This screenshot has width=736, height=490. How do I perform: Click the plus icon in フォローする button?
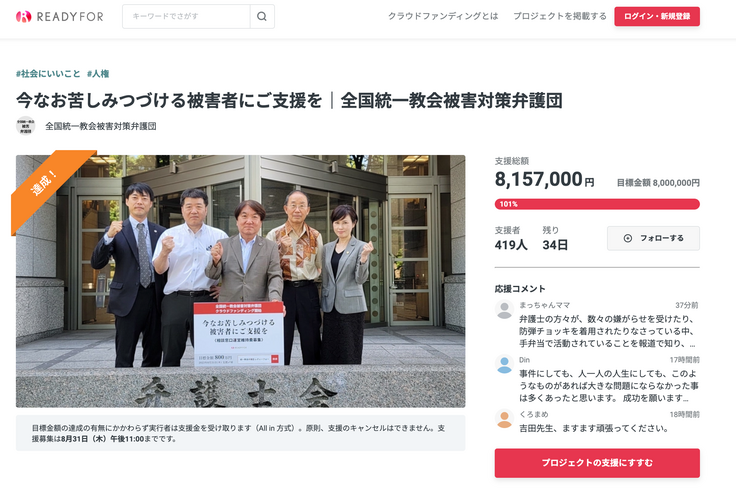(628, 238)
